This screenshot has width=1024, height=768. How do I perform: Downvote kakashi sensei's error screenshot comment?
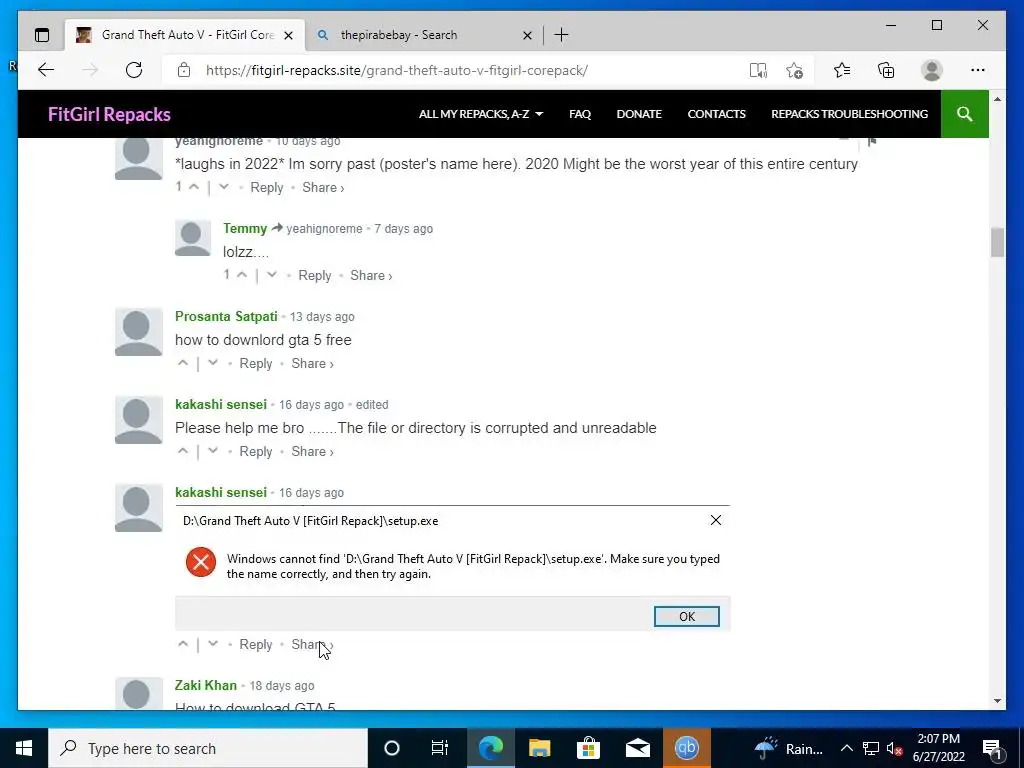point(212,644)
